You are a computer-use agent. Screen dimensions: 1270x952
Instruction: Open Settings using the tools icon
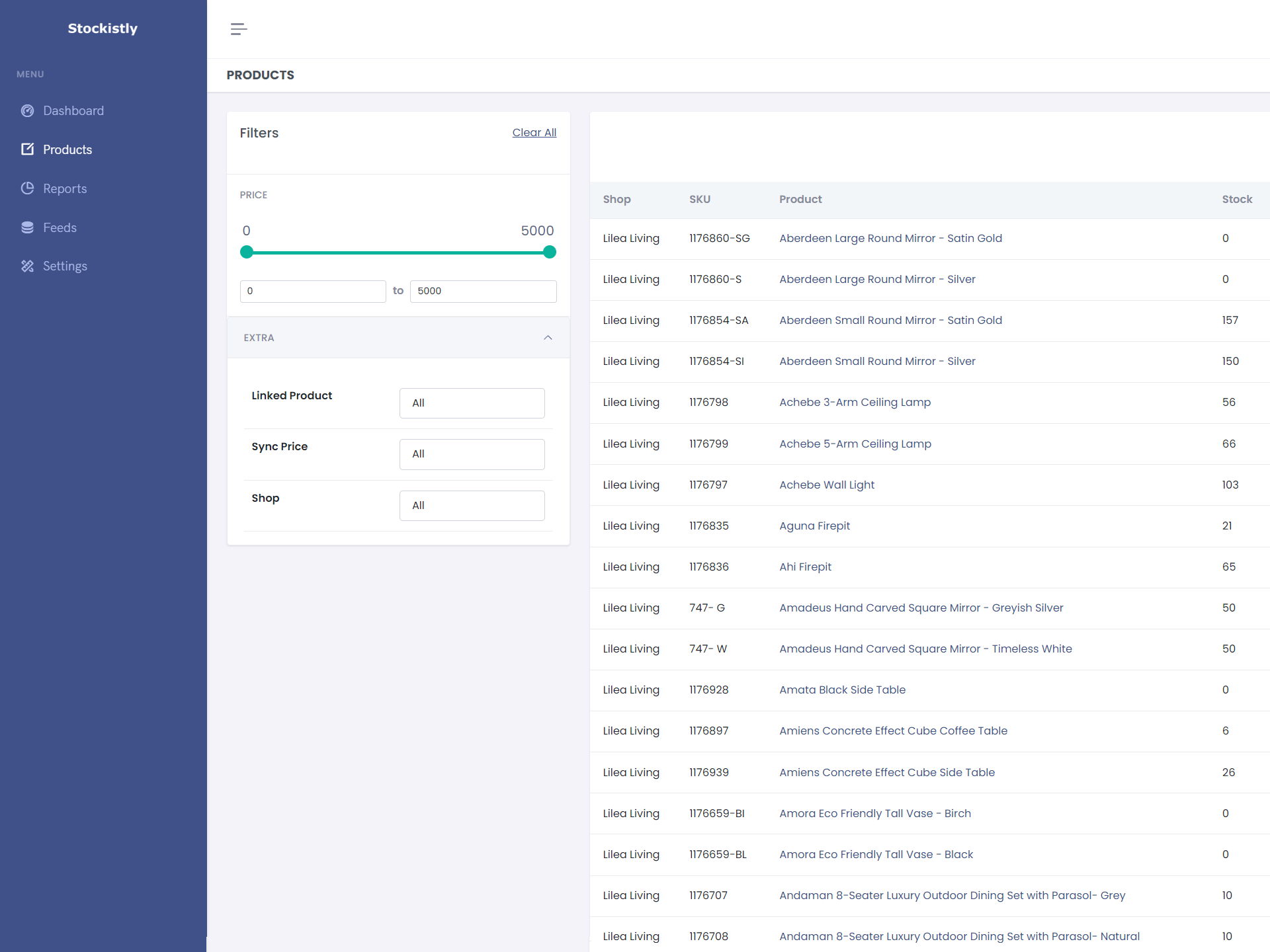(x=27, y=266)
